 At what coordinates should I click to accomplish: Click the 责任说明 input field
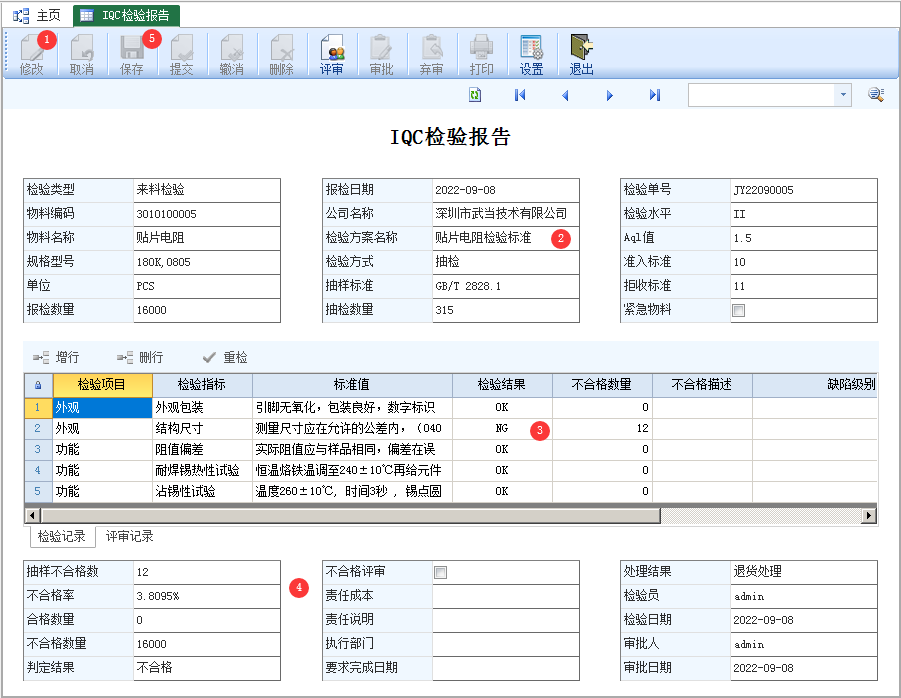pos(506,620)
